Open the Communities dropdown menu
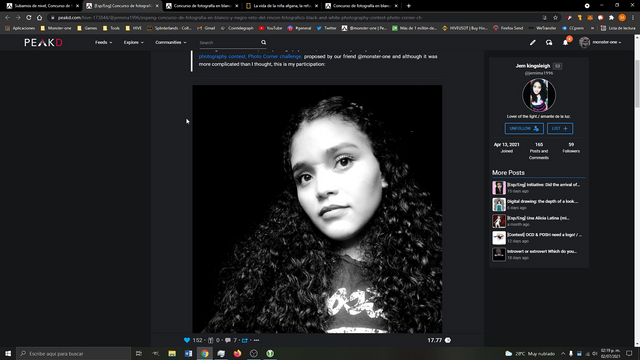640x360 pixels. click(171, 42)
